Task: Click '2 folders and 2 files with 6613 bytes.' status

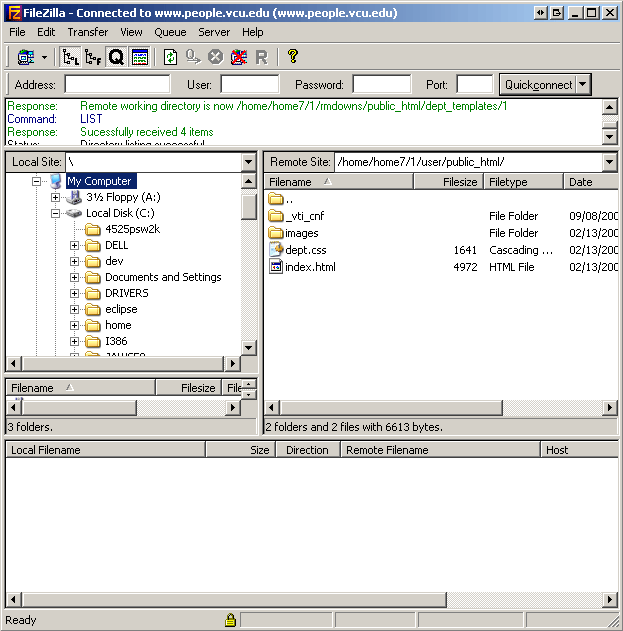Action: click(354, 427)
